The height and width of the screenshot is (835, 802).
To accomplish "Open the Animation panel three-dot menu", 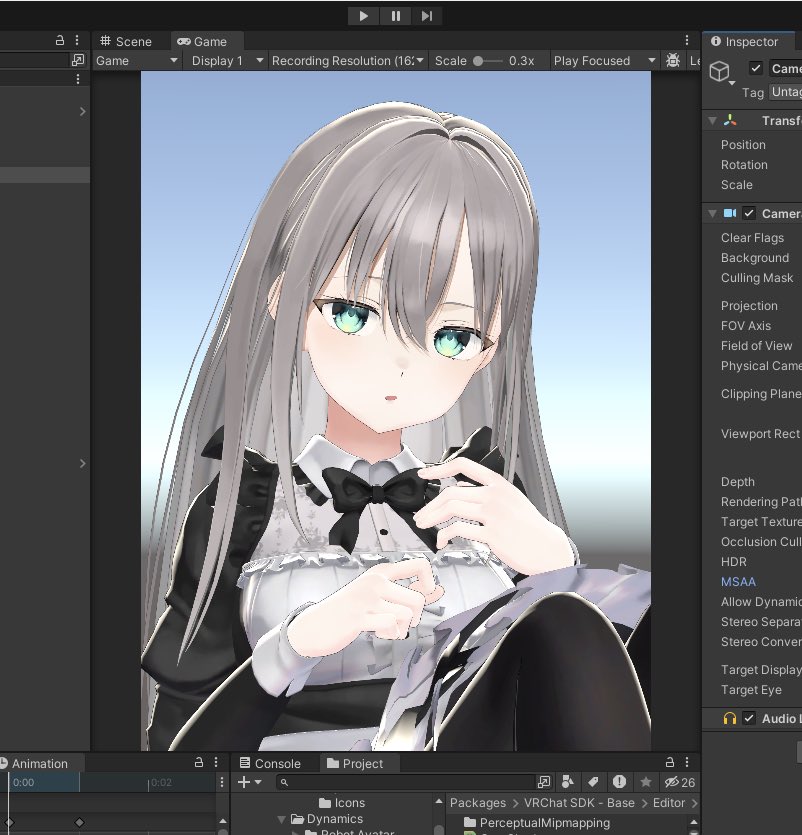I will click(216, 762).
